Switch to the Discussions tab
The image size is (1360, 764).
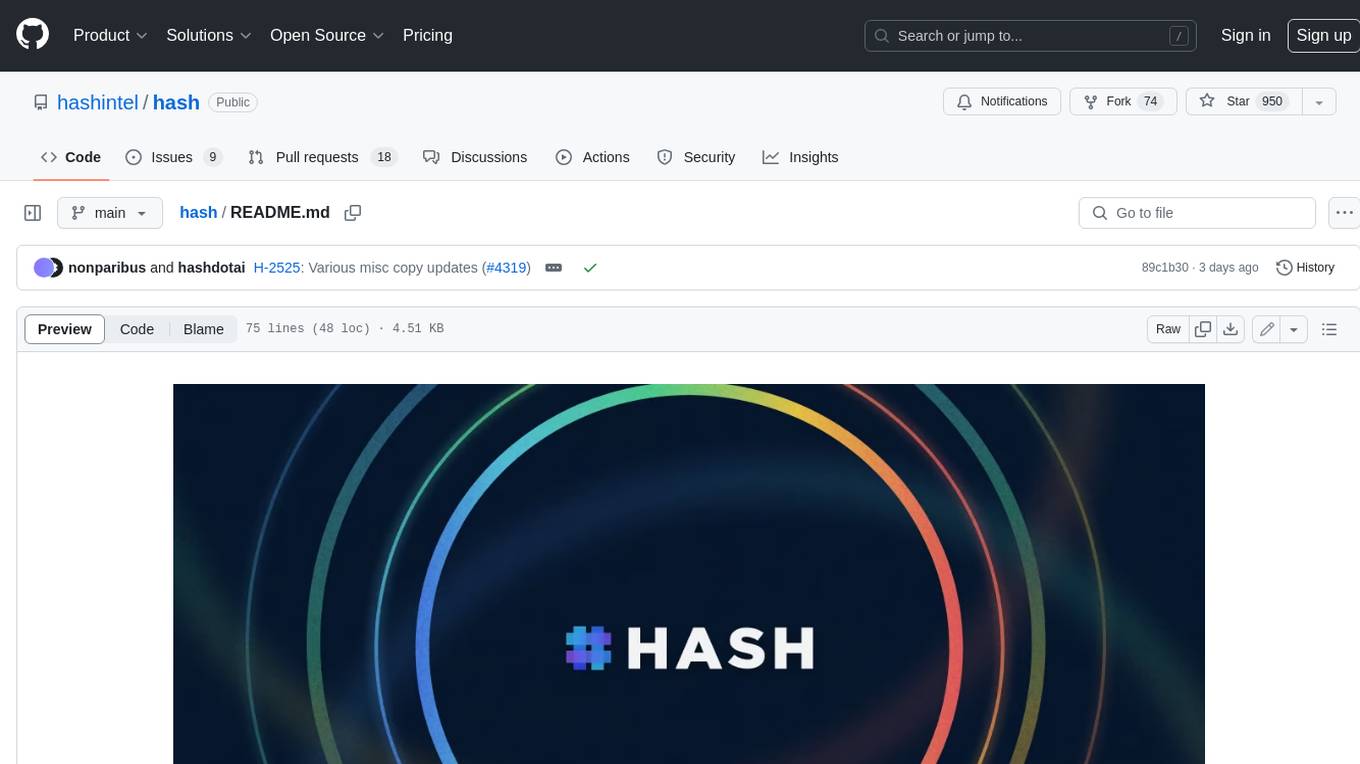(x=475, y=157)
